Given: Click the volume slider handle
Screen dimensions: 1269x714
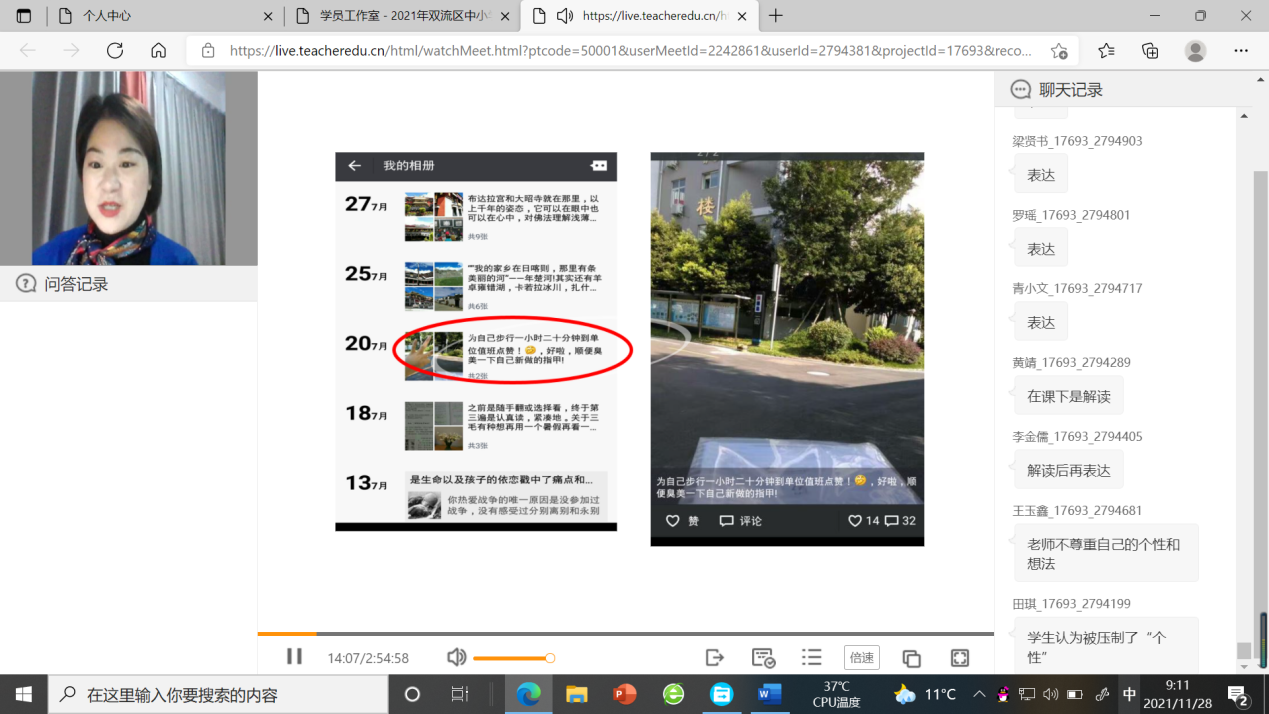Looking at the screenshot, I should pyautogui.click(x=550, y=658).
